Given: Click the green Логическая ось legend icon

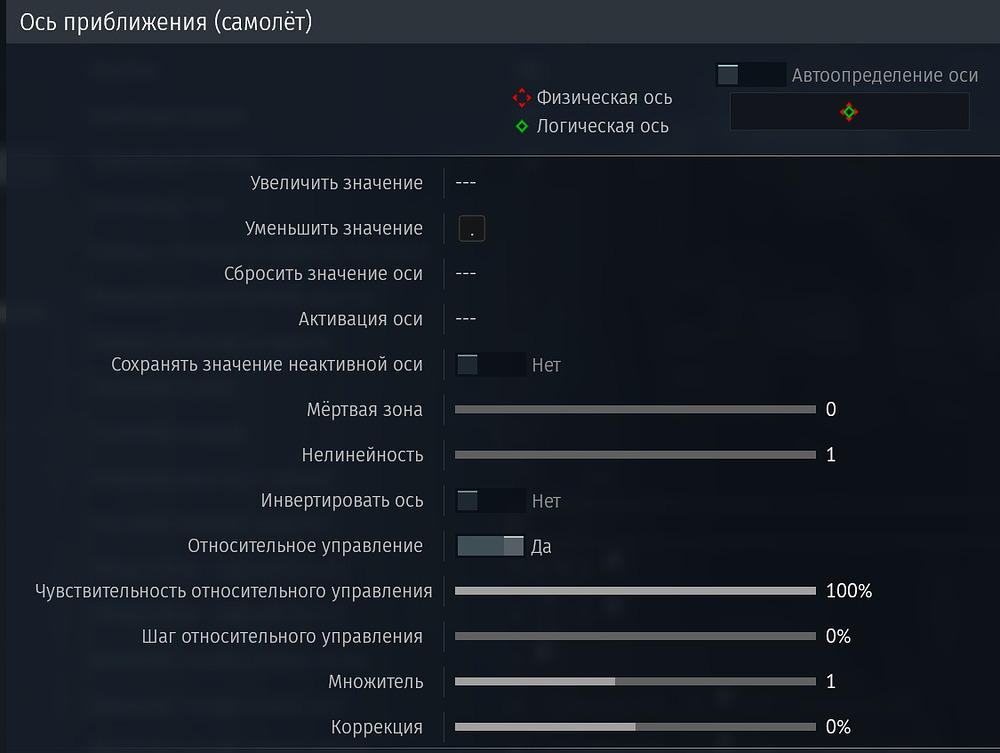Looking at the screenshot, I should [x=522, y=126].
